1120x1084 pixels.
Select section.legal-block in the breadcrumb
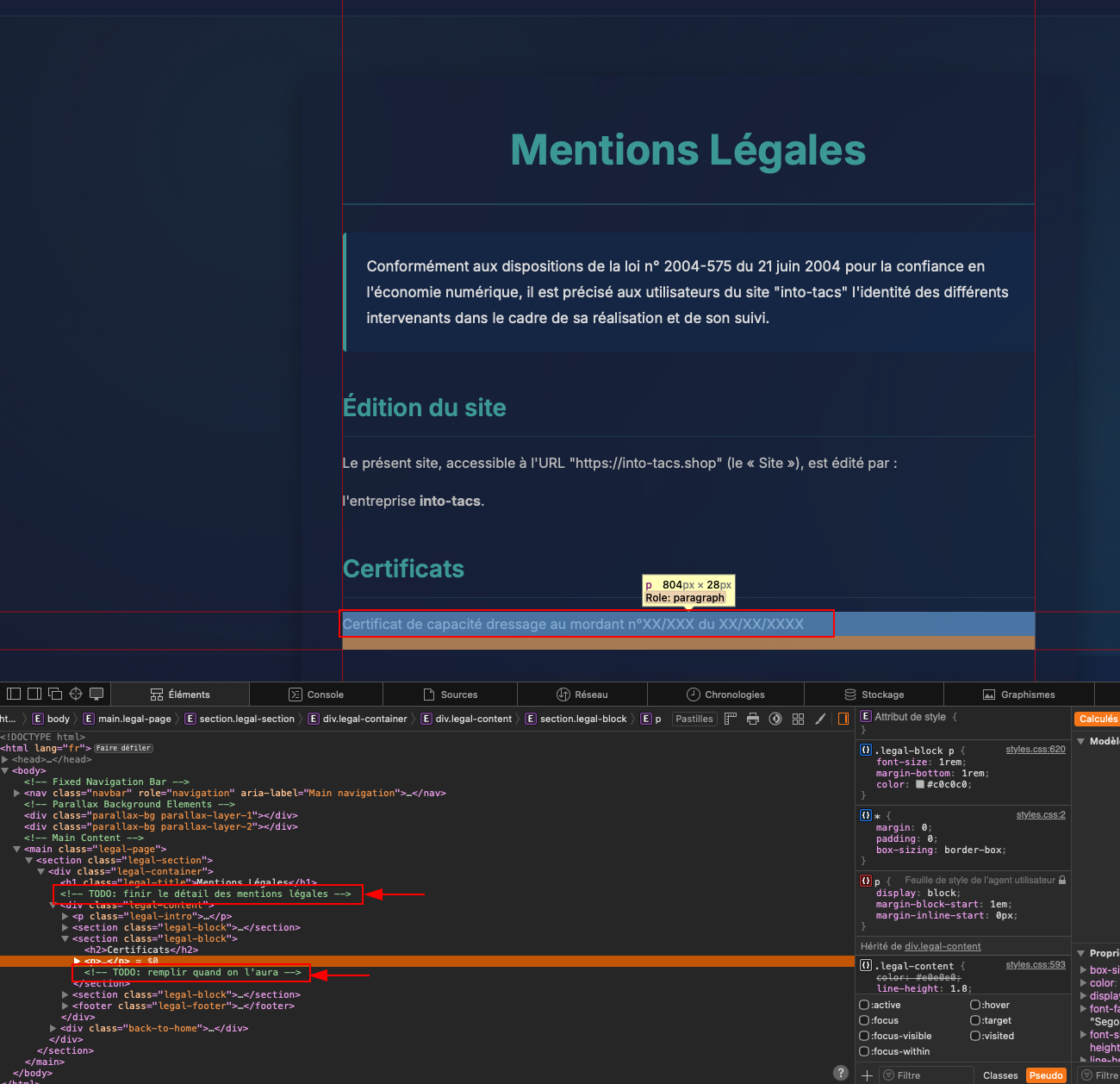[x=576, y=719]
